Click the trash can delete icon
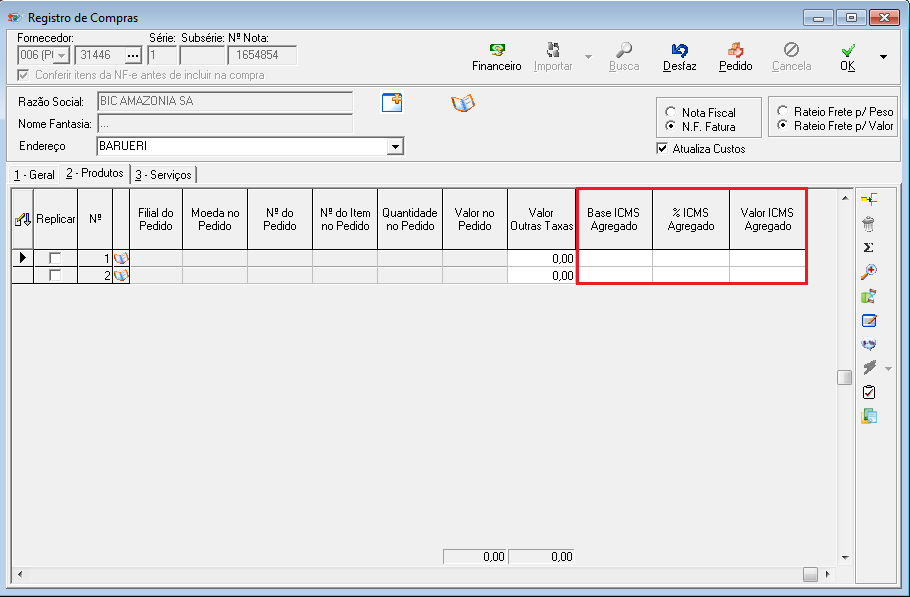 868,223
